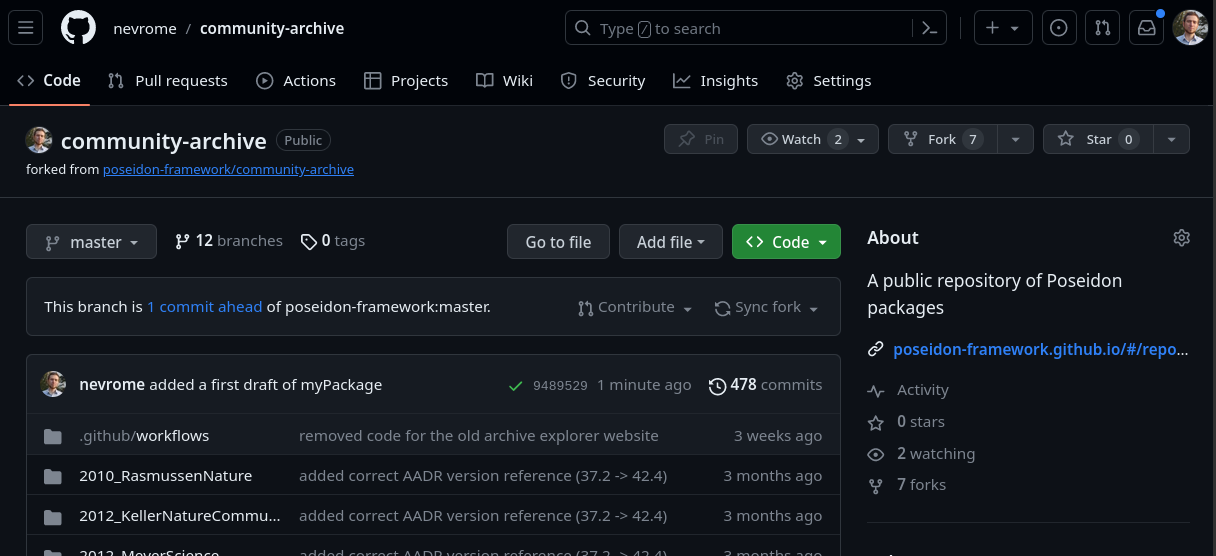Image resolution: width=1216 pixels, height=556 pixels.
Task: Edit About section via gear icon
Action: pos(1181,238)
